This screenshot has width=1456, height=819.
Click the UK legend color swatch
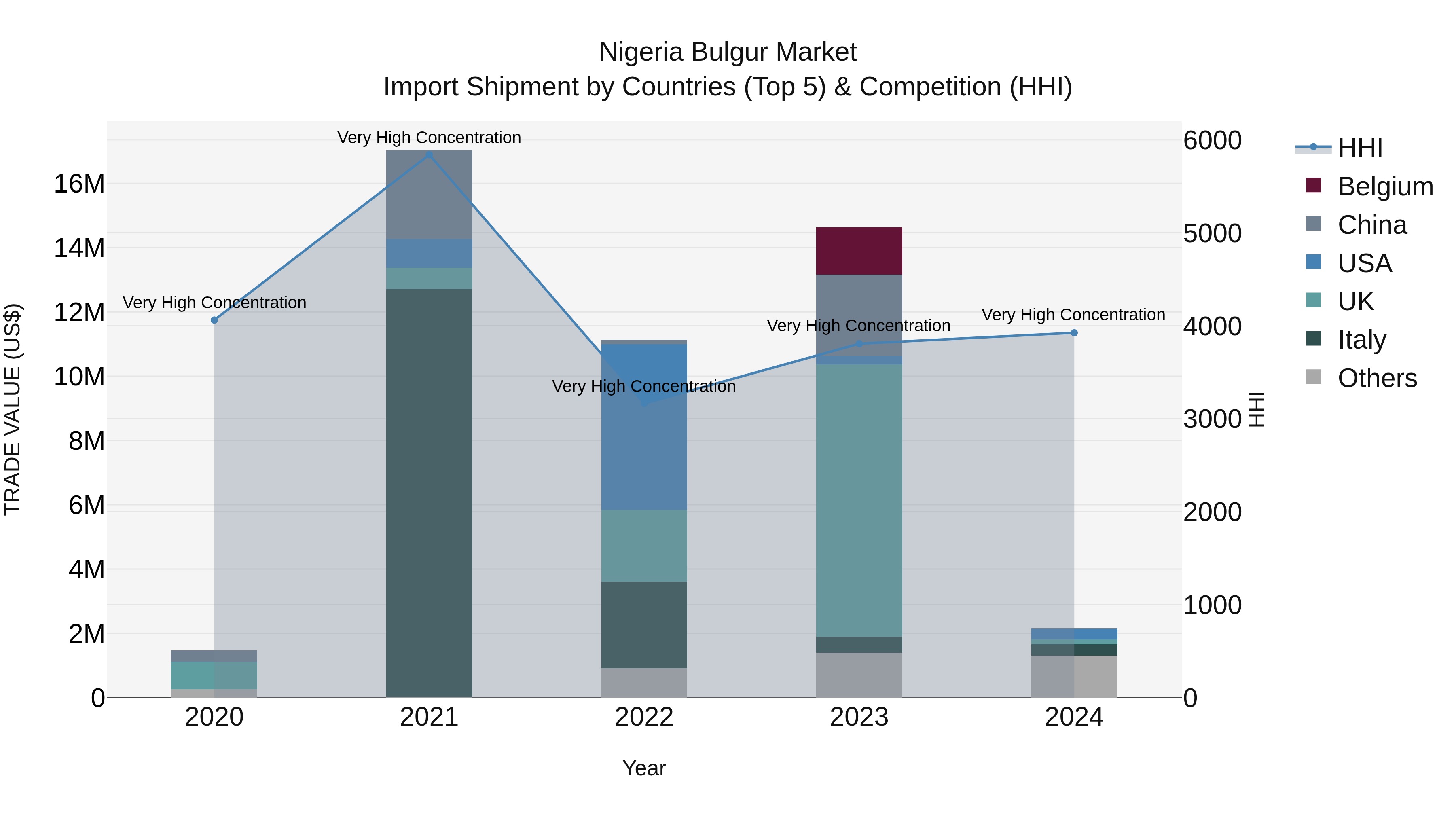(1314, 300)
